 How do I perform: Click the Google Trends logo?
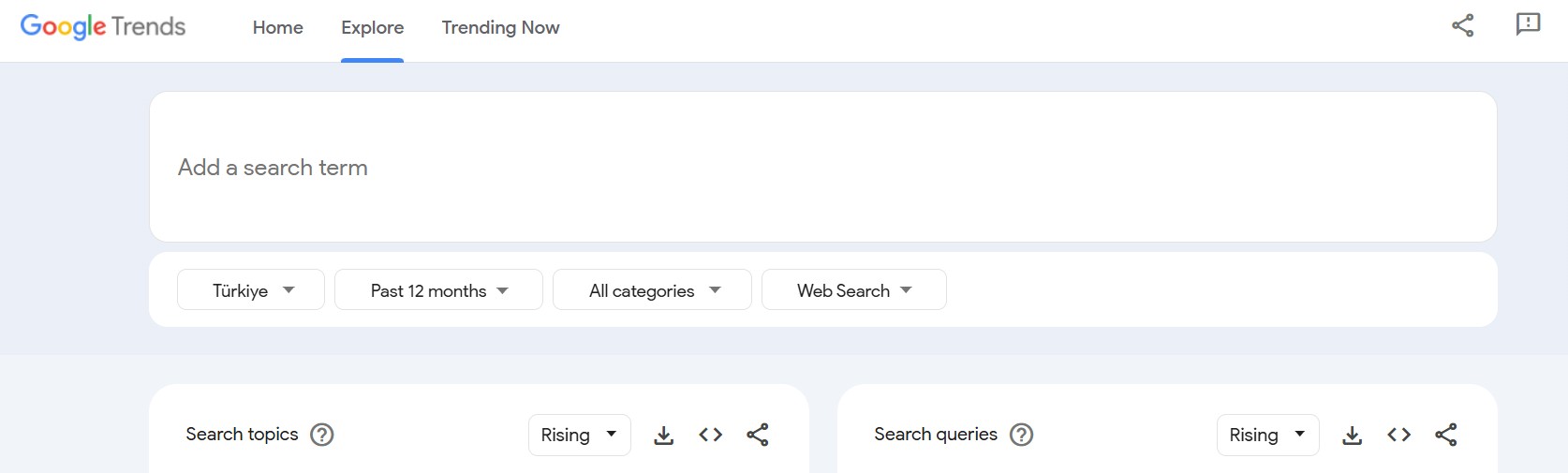pos(103,26)
